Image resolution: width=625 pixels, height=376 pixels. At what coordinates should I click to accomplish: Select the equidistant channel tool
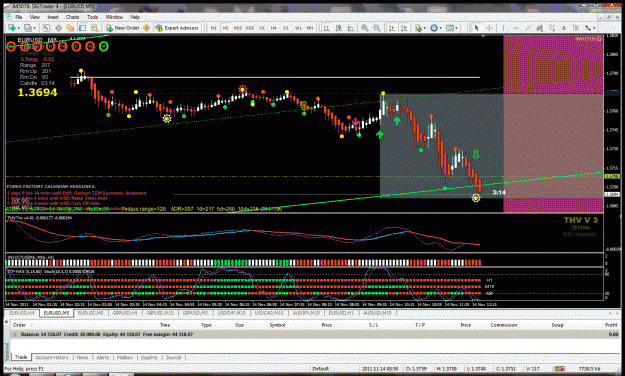pos(539,28)
